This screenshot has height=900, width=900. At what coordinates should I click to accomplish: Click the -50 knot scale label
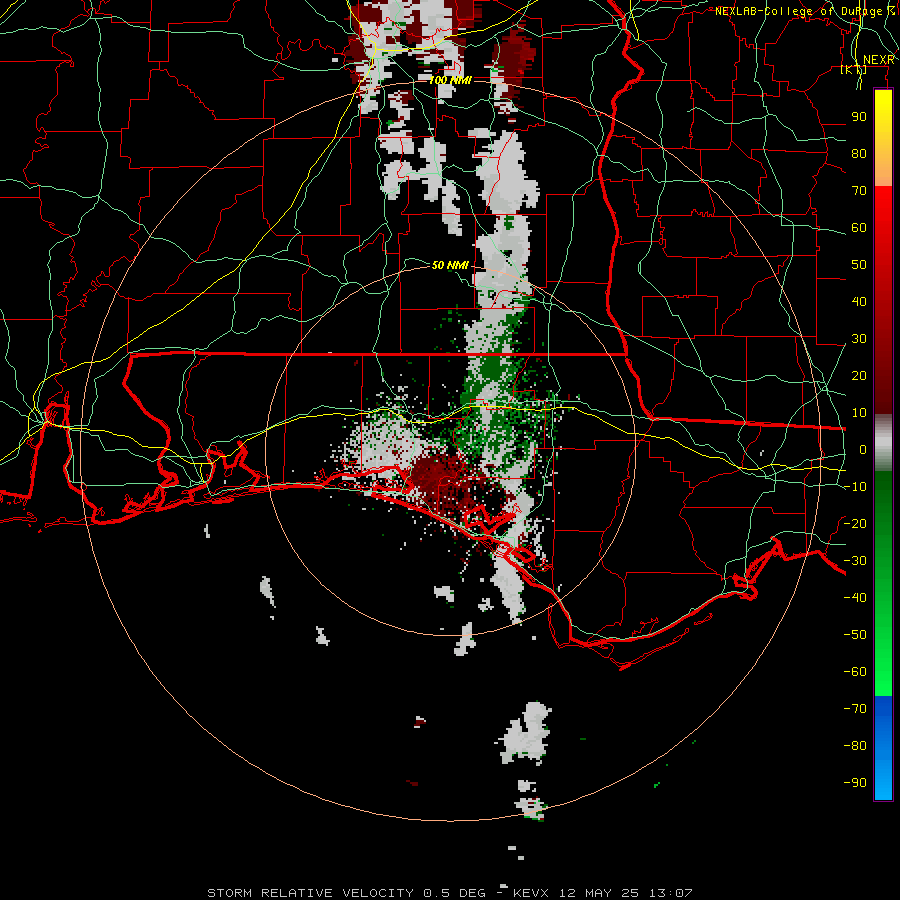click(x=855, y=635)
